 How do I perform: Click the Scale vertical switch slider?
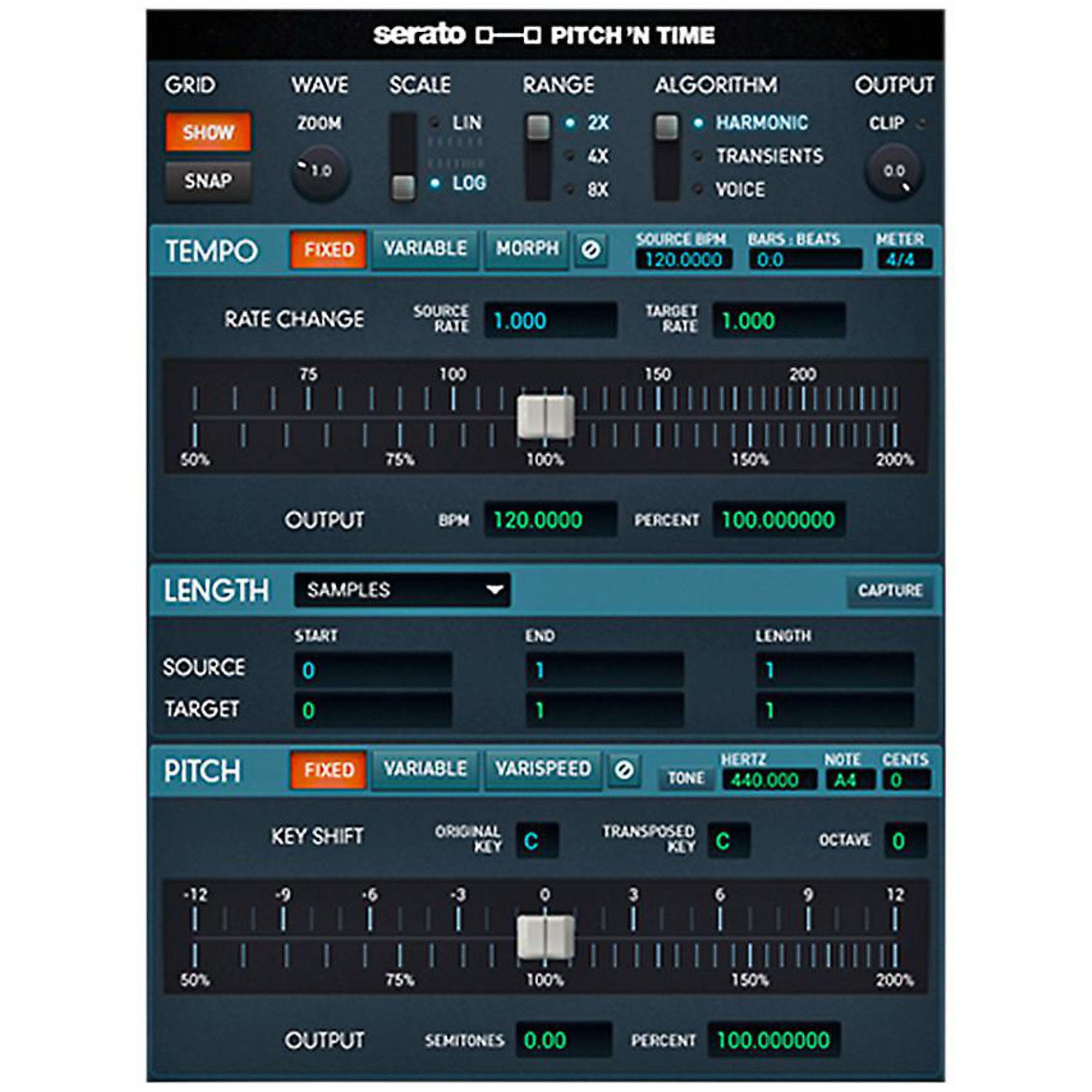[x=403, y=157]
